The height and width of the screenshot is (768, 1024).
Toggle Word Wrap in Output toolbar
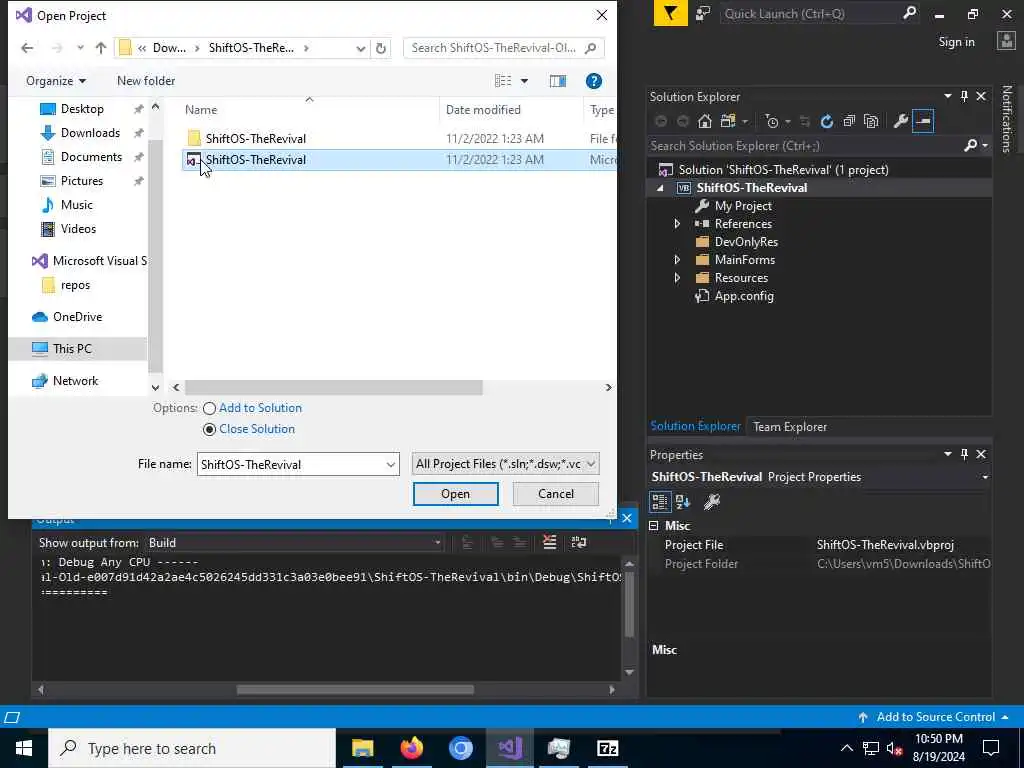pos(579,542)
